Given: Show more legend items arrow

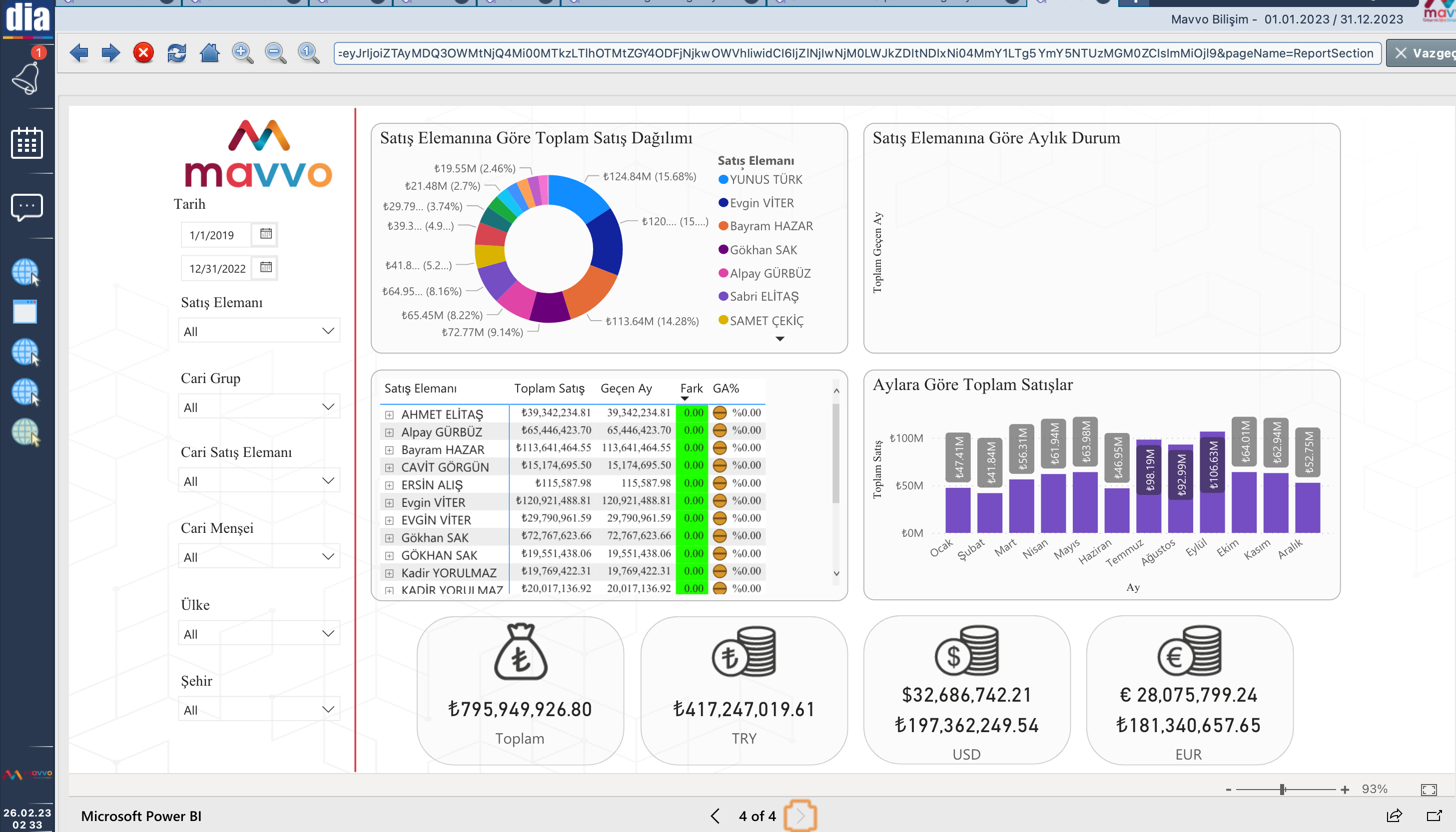Looking at the screenshot, I should [780, 339].
